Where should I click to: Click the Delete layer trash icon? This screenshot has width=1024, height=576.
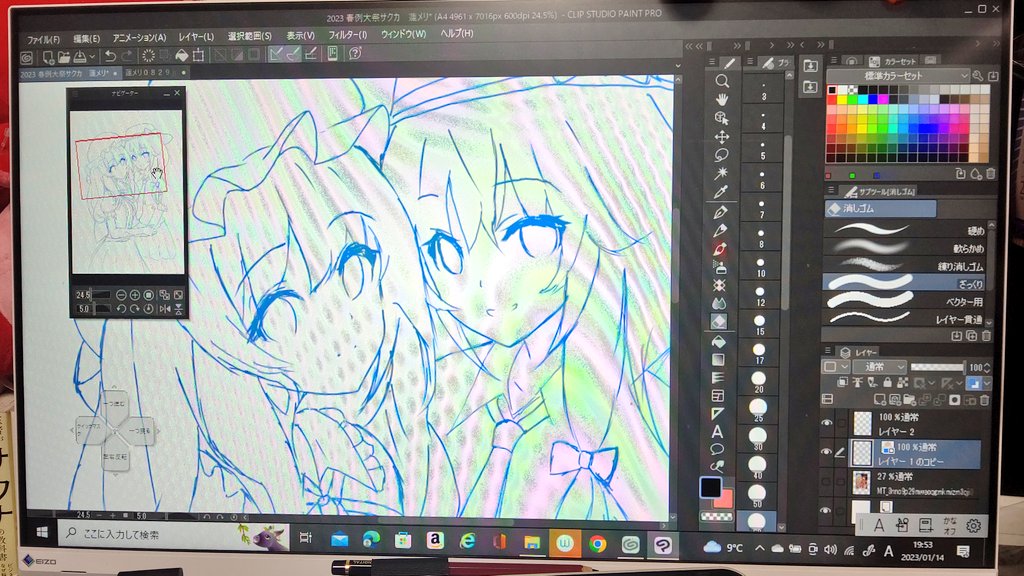click(x=984, y=400)
